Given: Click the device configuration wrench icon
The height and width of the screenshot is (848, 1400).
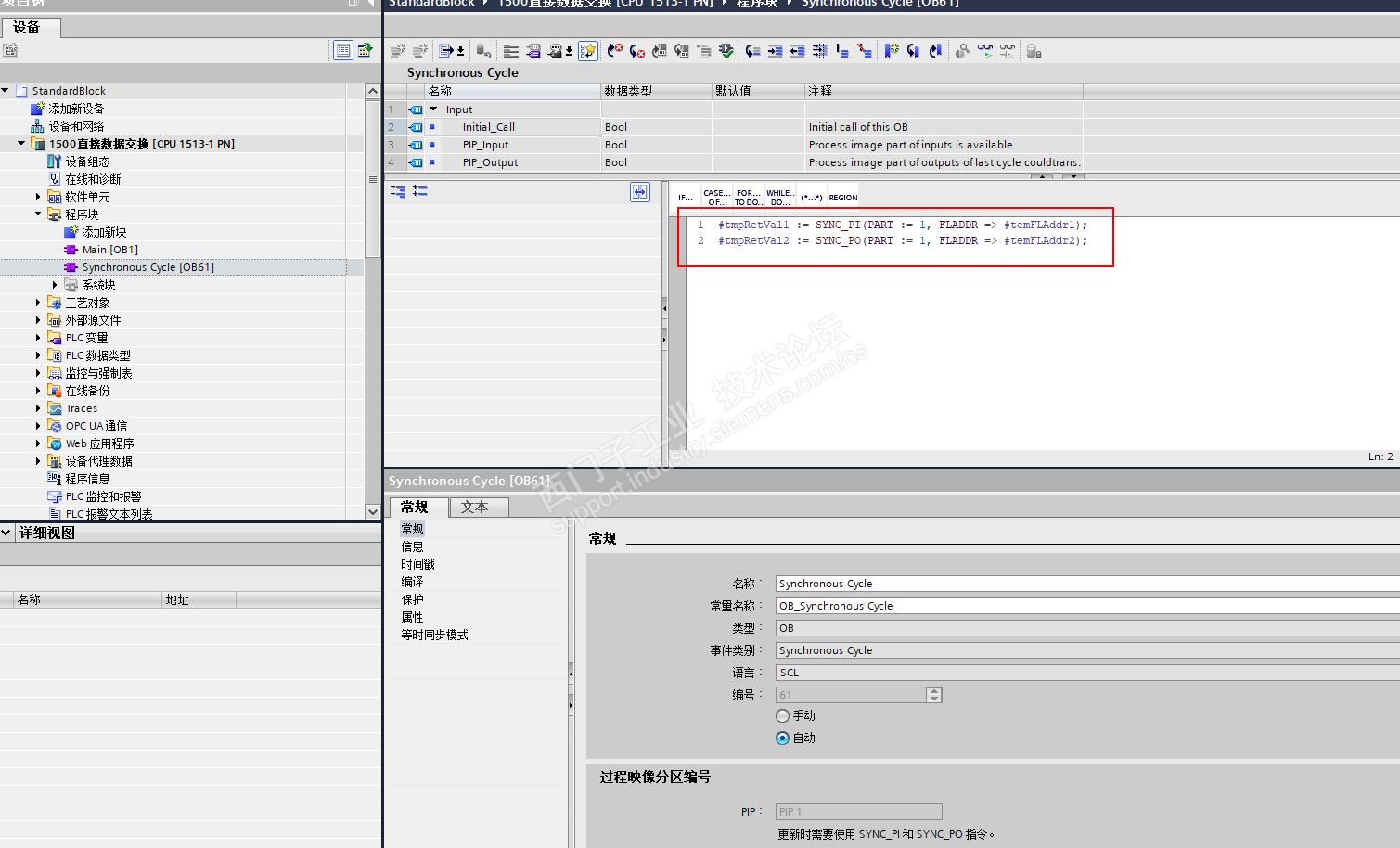Looking at the screenshot, I should (x=54, y=161).
